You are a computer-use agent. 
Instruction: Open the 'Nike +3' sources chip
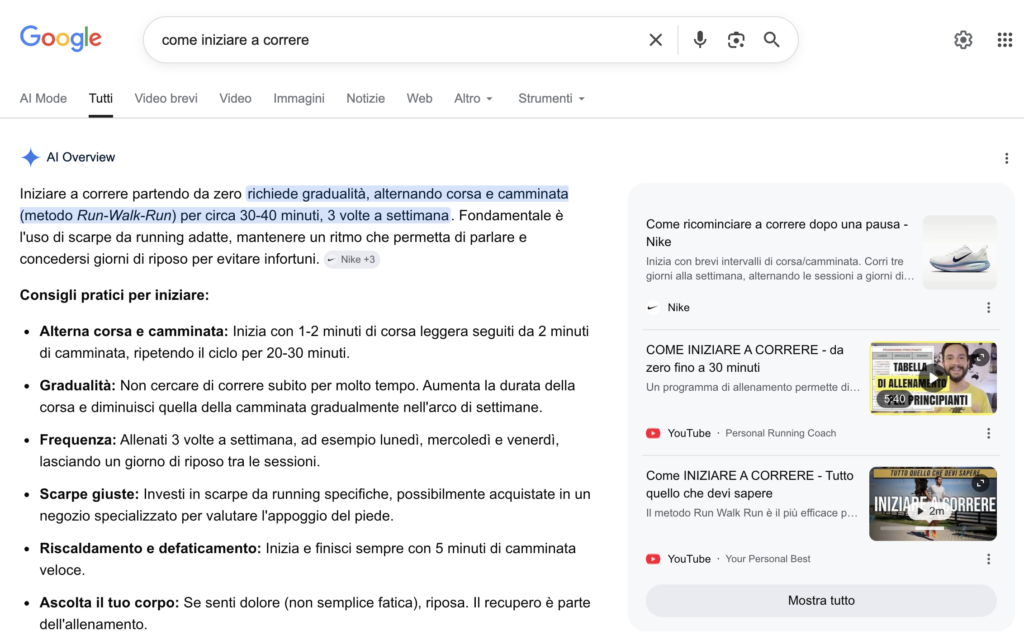pos(352,259)
